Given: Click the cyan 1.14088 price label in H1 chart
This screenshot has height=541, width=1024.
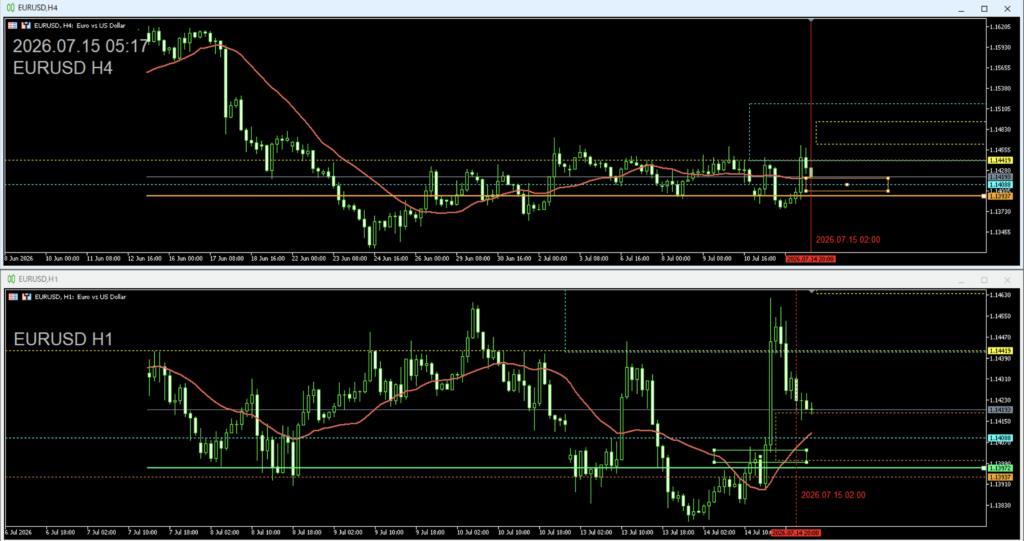Looking at the screenshot, I should [x=1000, y=438].
